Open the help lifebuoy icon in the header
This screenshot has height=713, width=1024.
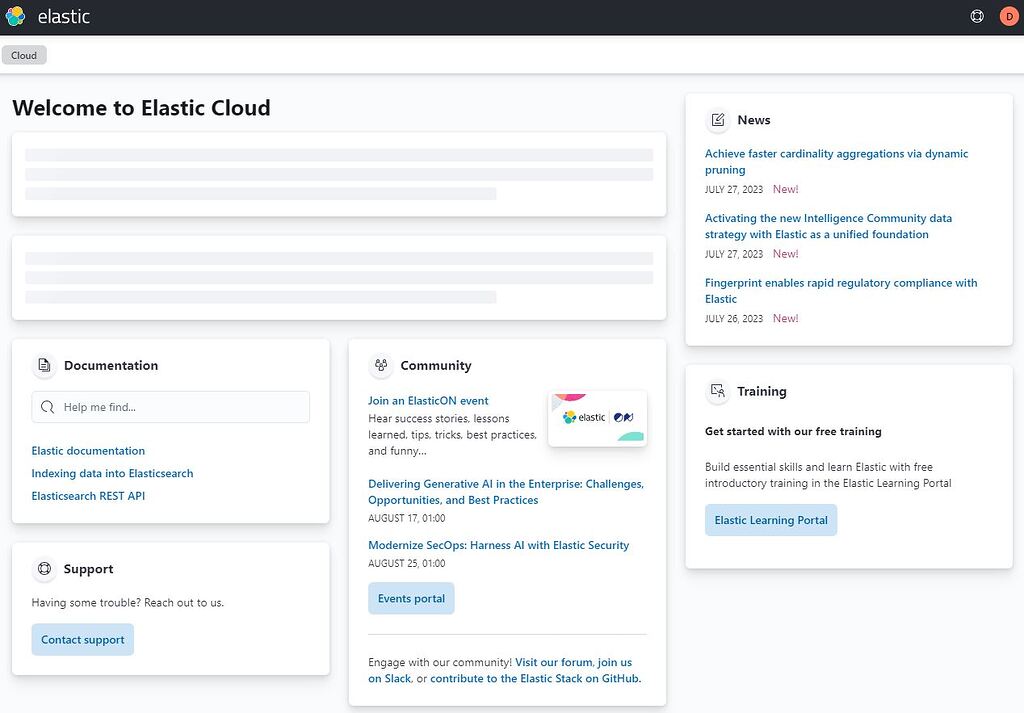pyautogui.click(x=977, y=16)
